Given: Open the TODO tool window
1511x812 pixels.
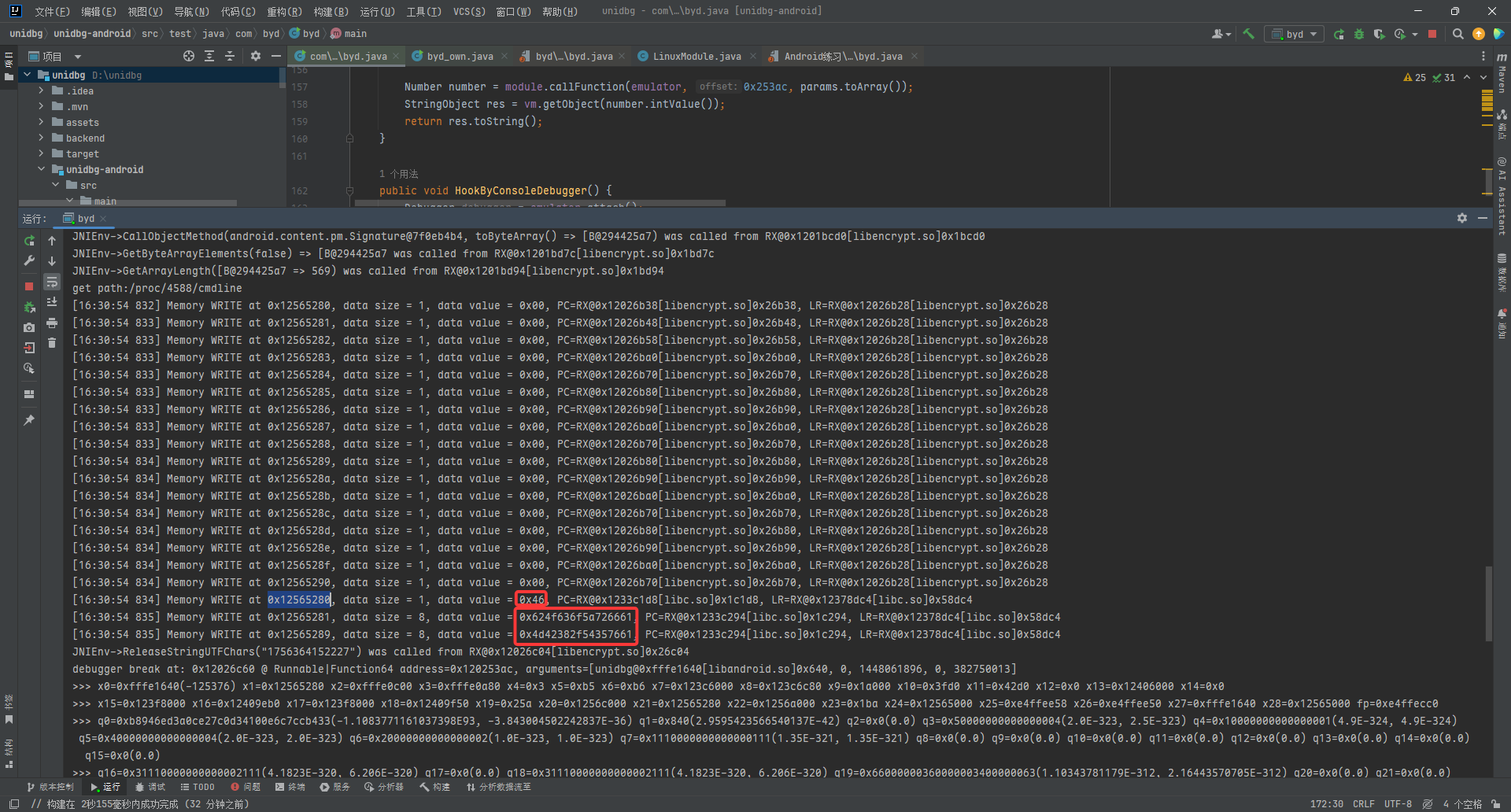Looking at the screenshot, I should 198,787.
